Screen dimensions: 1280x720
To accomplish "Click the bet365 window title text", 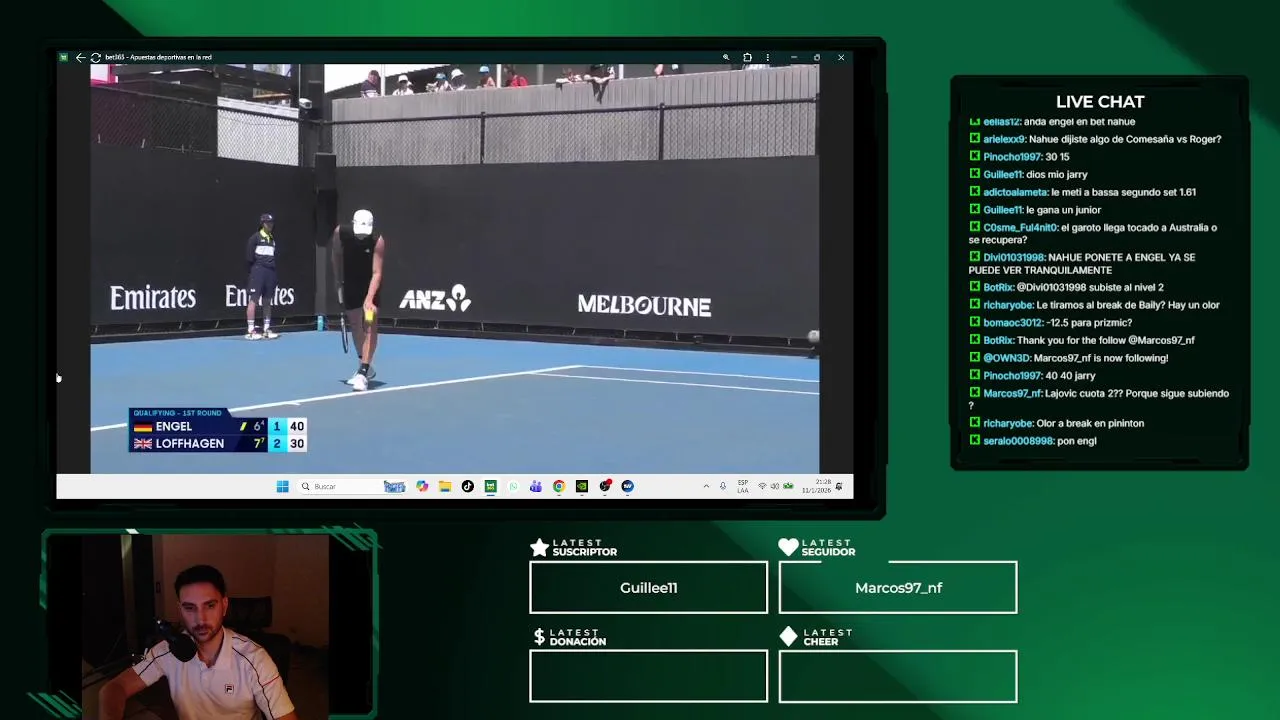I will click(x=158, y=57).
